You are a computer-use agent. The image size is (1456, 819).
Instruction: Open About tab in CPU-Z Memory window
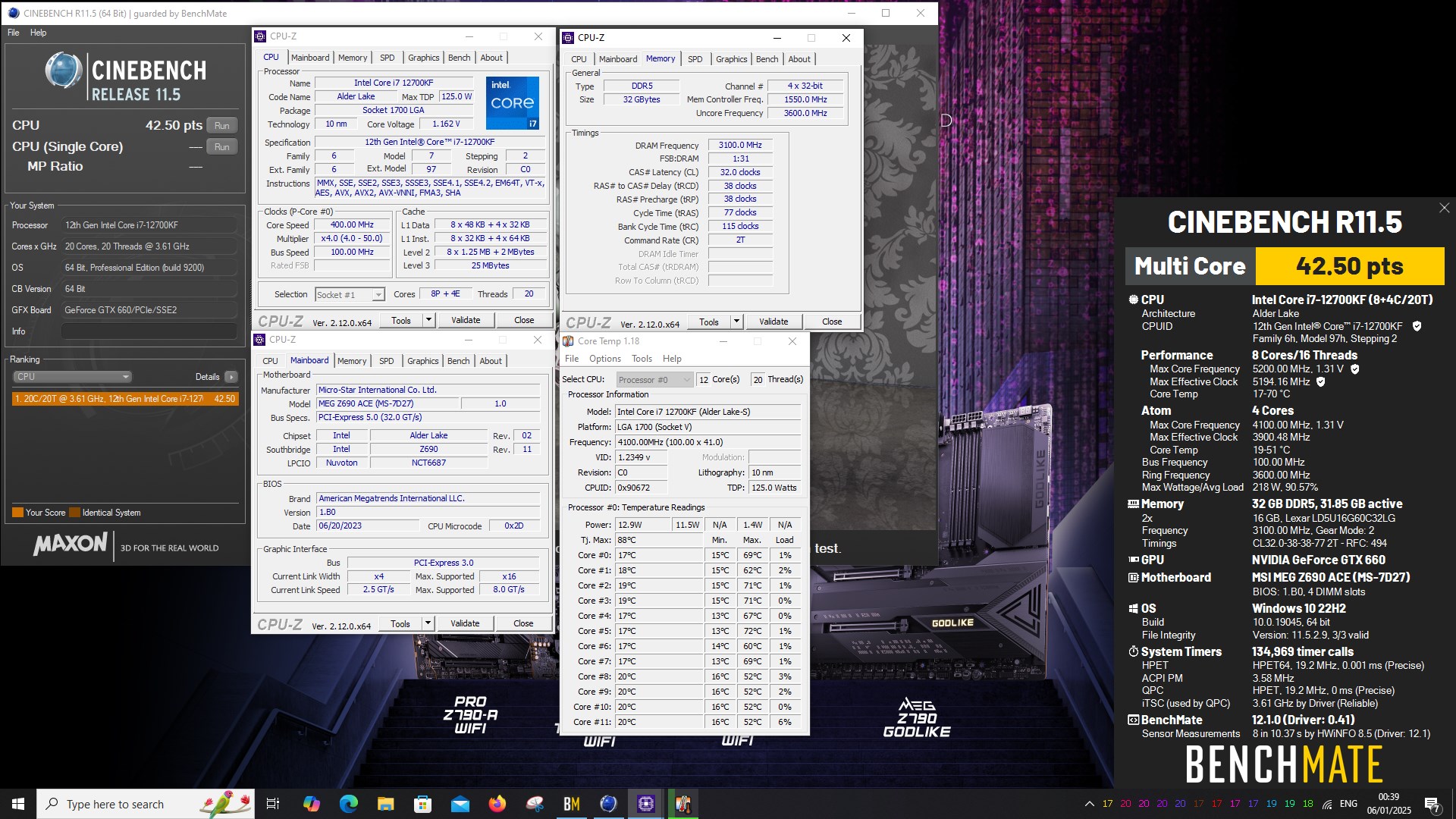[799, 59]
